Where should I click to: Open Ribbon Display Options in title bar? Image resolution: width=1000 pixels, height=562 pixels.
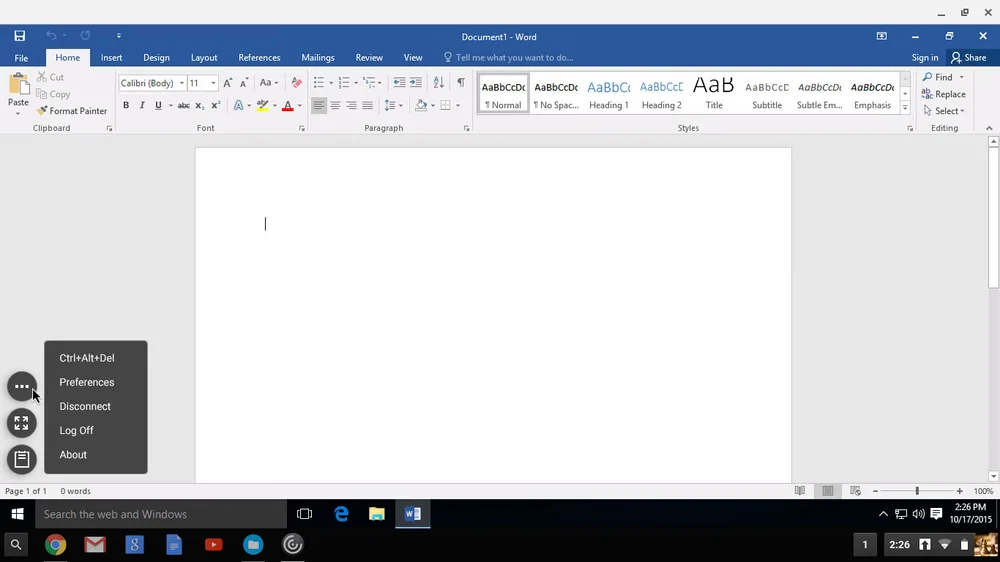[x=881, y=36]
